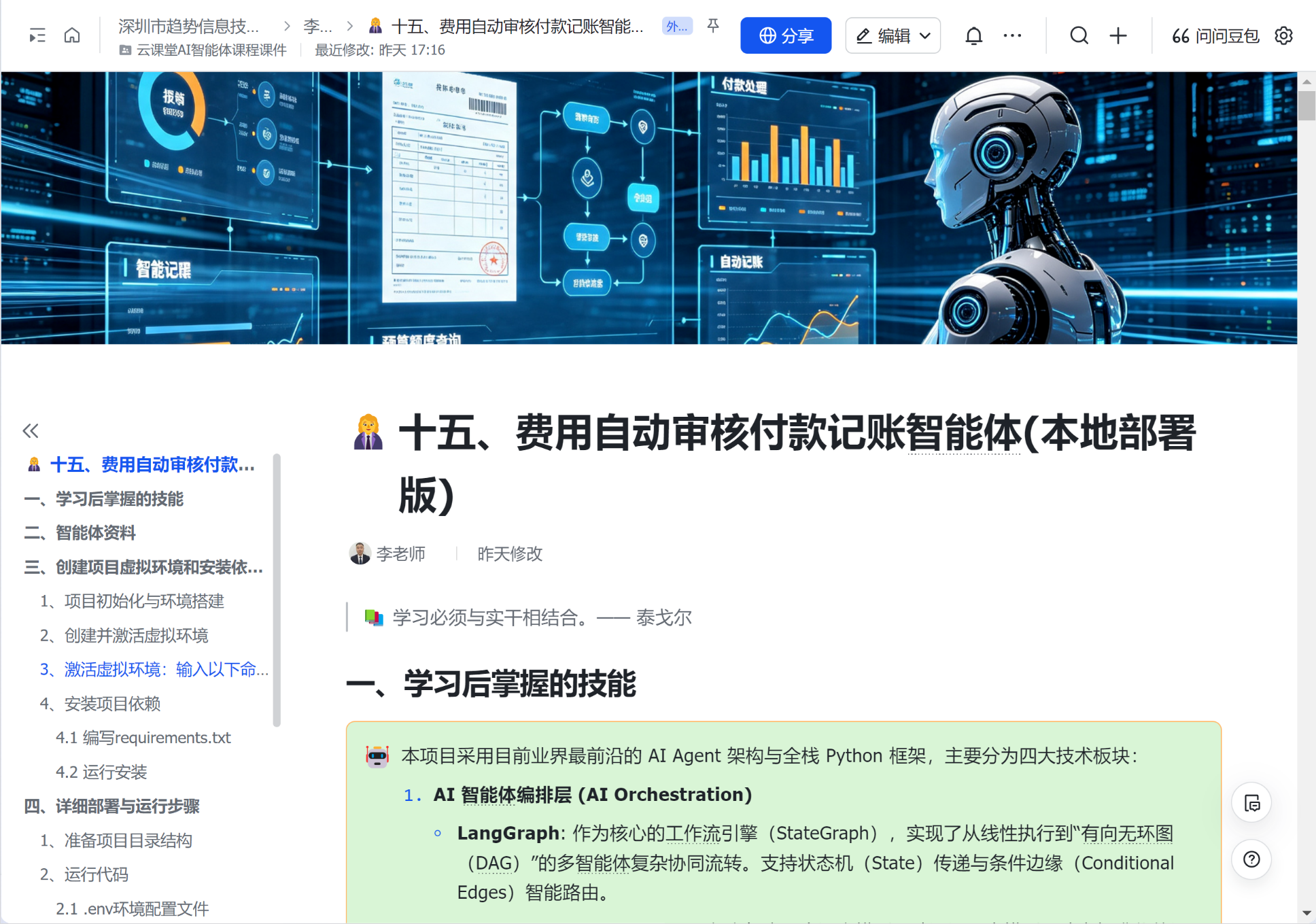This screenshot has height=924, width=1316.
Task: Click the cover banner image
Action: coord(649,208)
